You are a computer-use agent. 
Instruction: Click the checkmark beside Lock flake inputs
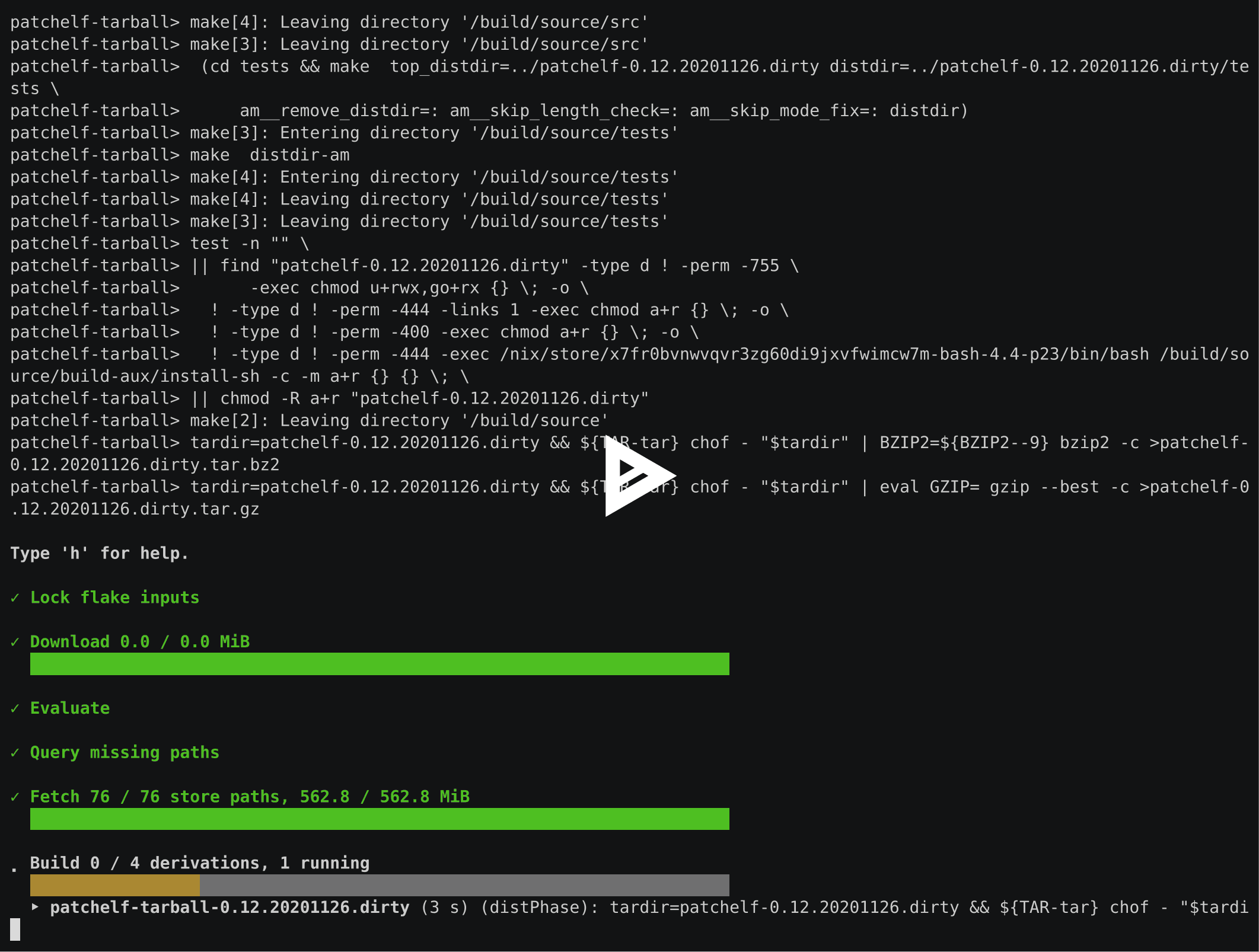coord(15,598)
